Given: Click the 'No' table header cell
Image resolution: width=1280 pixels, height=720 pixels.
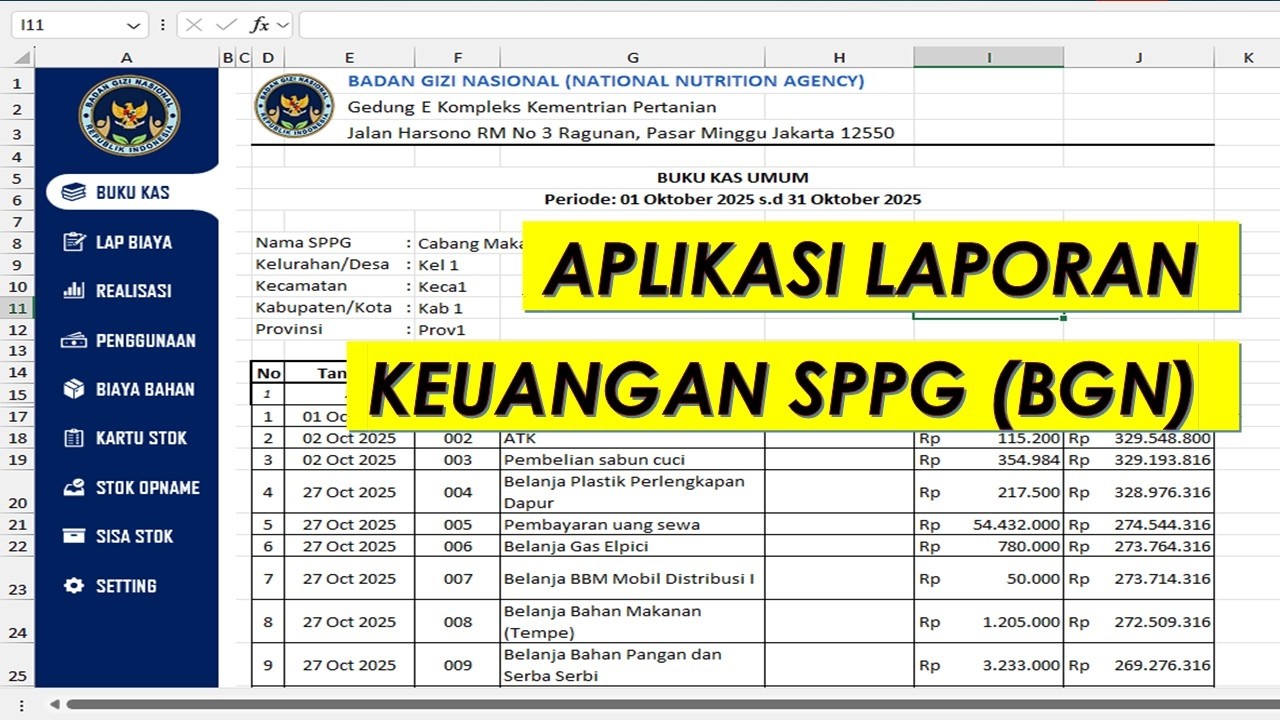Looking at the screenshot, I should click(268, 372).
